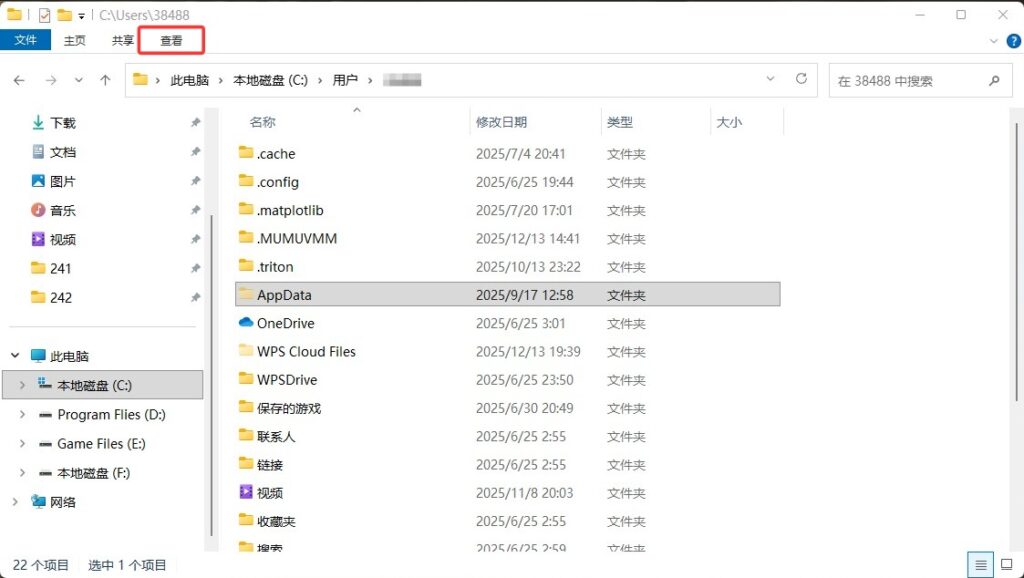Viewport: 1024px width, 578px height.
Task: Switch to the 主页 ribbon tab
Action: coord(74,40)
